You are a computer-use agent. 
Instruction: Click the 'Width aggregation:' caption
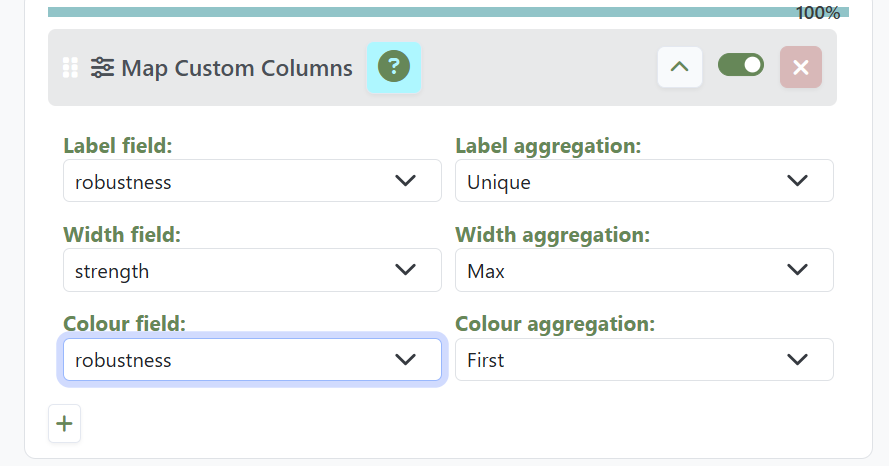click(552, 235)
